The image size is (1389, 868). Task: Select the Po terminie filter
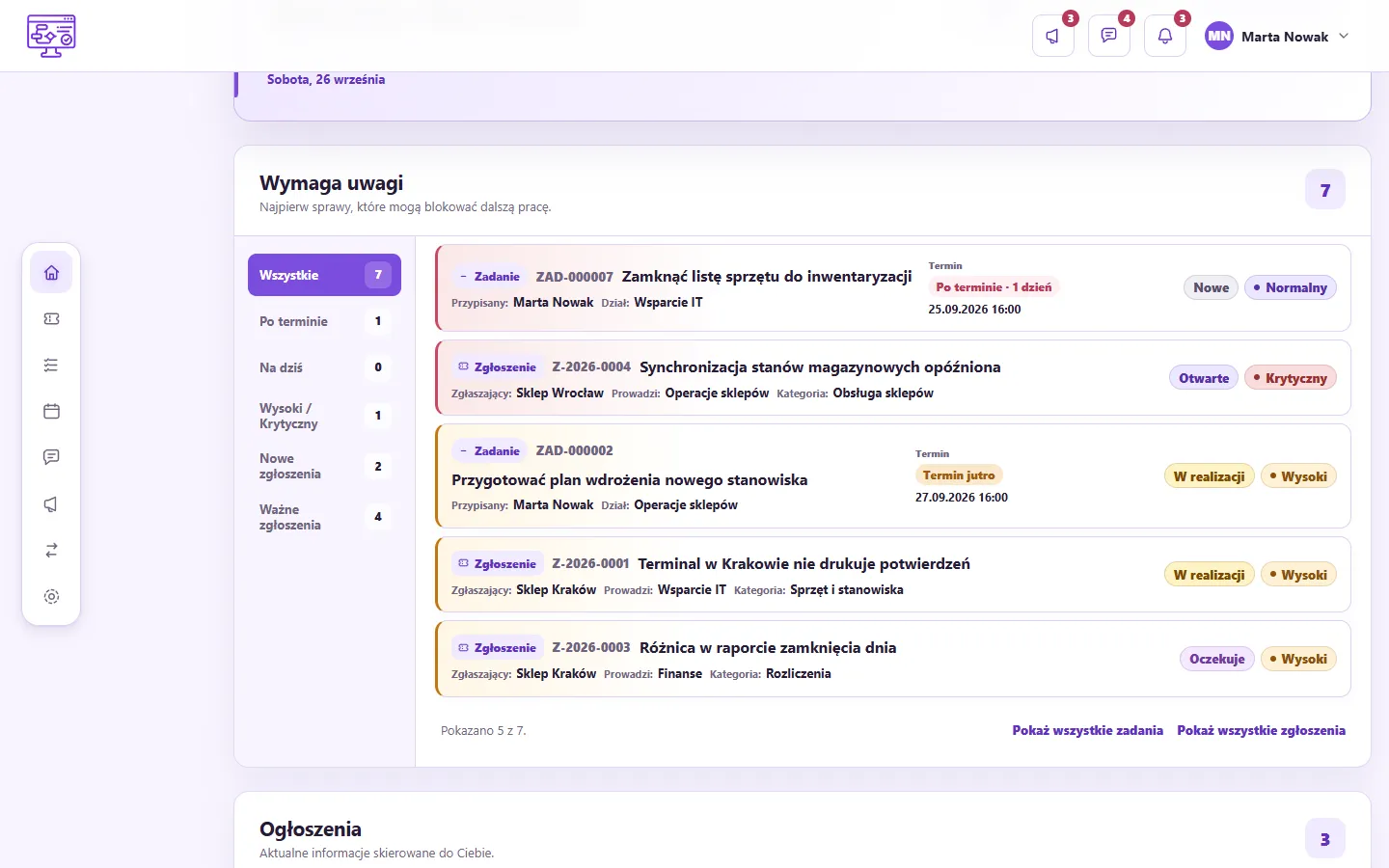(x=324, y=321)
